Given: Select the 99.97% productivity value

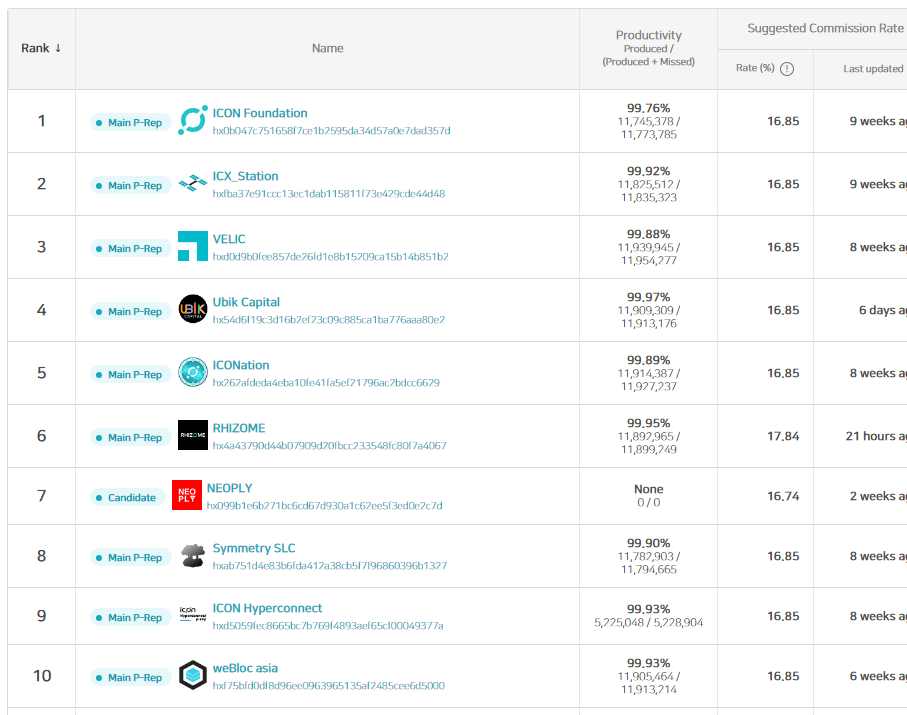Looking at the screenshot, I should [648, 297].
